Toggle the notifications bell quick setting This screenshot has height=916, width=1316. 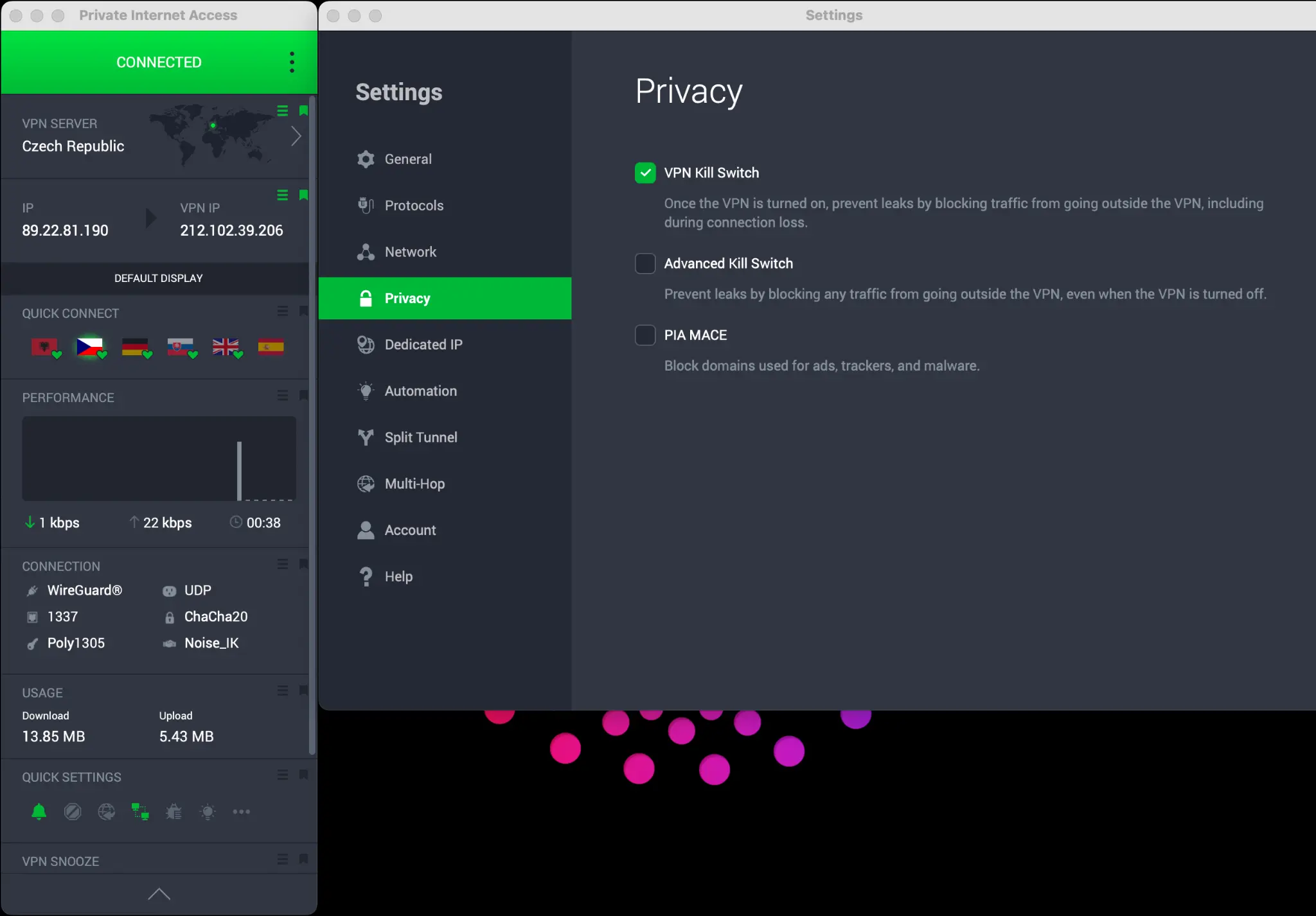[39, 812]
